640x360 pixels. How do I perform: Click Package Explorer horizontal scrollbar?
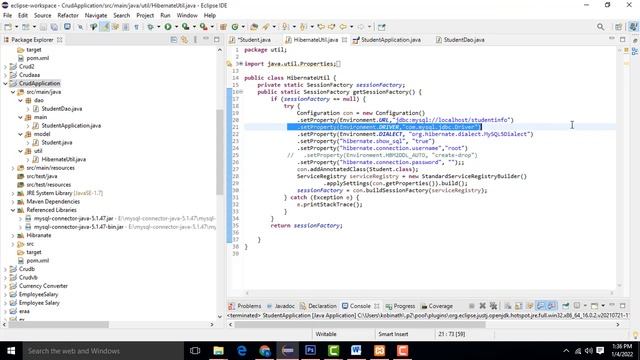point(58,324)
